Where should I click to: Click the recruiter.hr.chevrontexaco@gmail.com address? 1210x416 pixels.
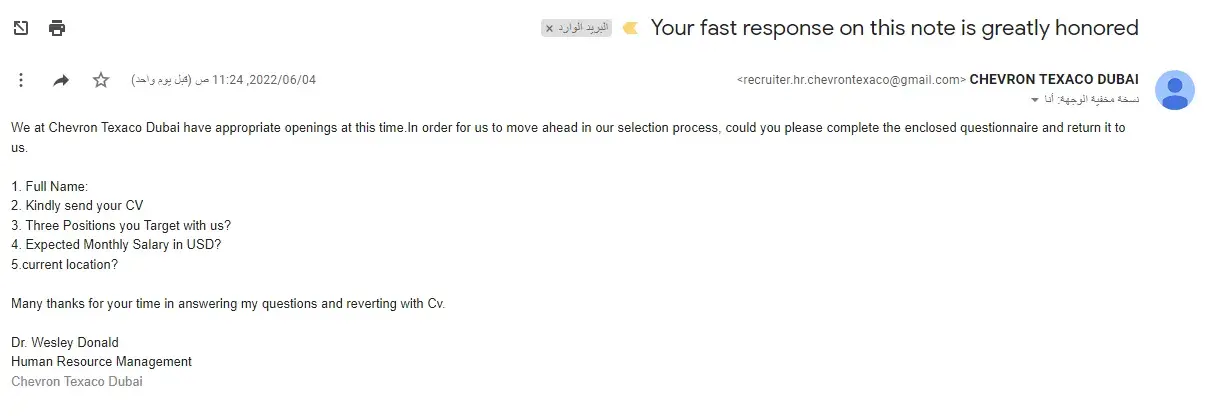click(x=851, y=80)
